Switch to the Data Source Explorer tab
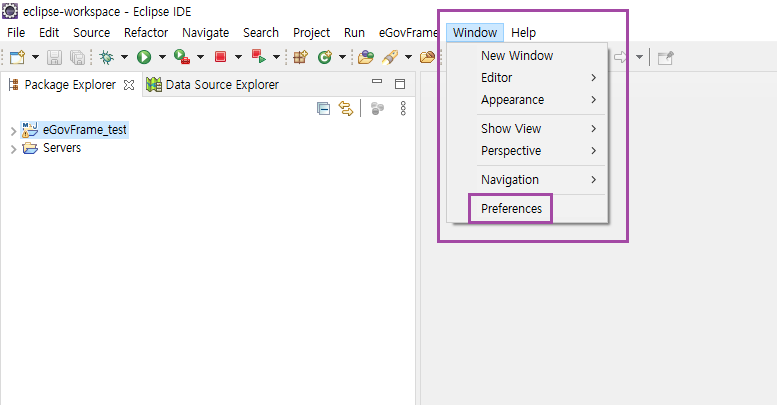This screenshot has width=777, height=405. tap(222, 85)
